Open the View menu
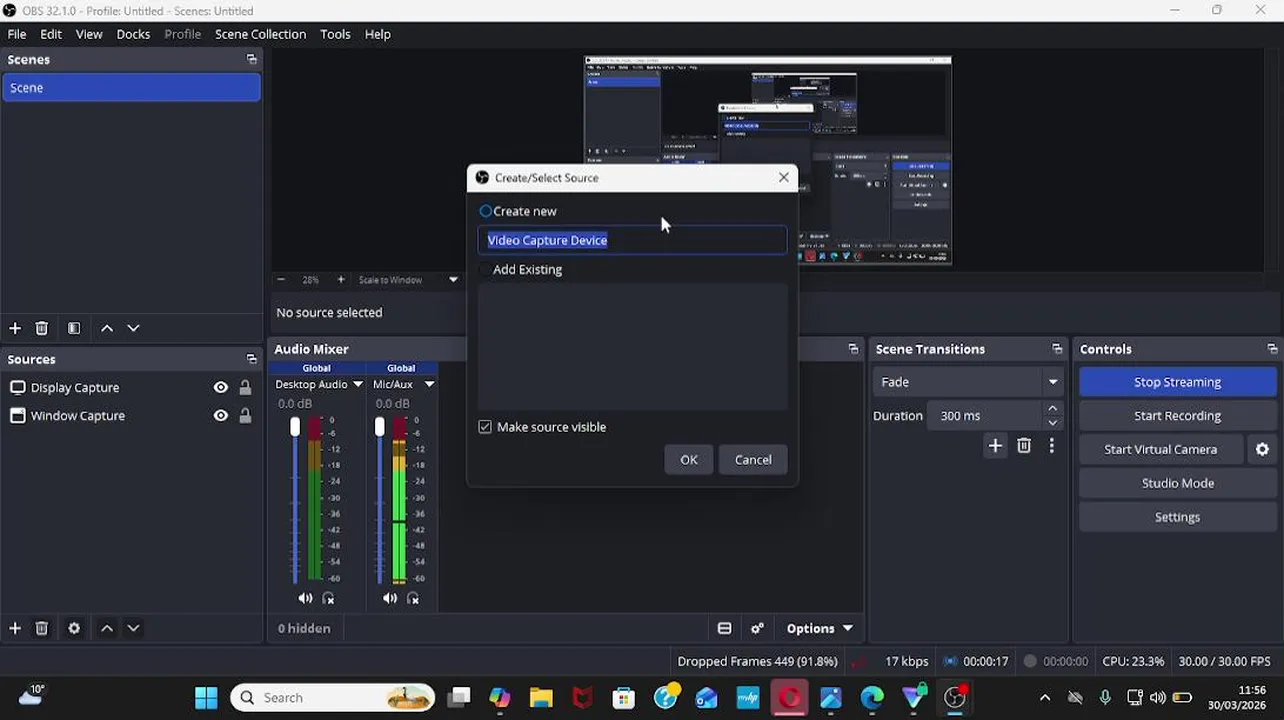This screenshot has height=720, width=1284. click(x=89, y=34)
